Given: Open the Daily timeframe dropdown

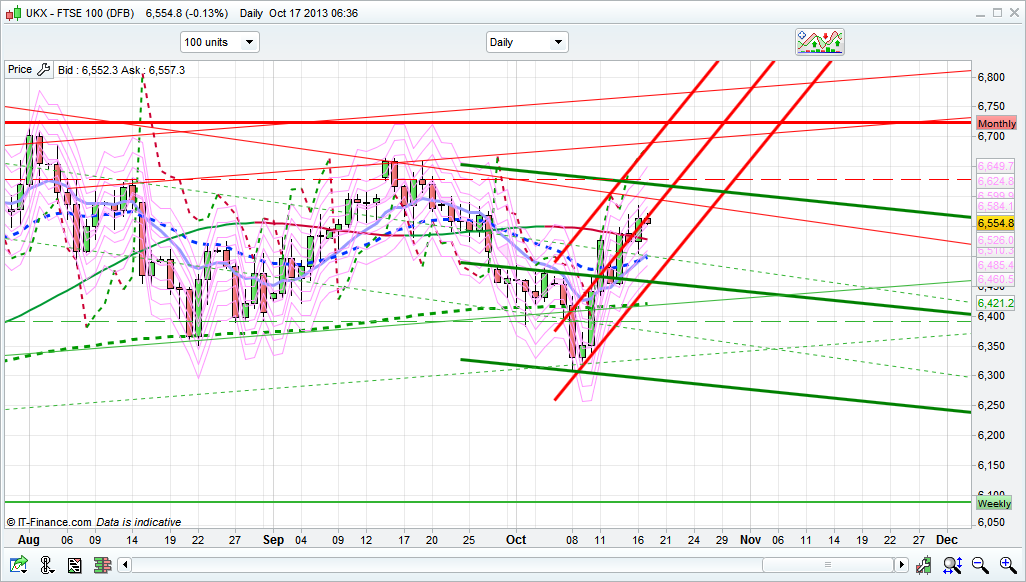Looking at the screenshot, I should click(527, 42).
